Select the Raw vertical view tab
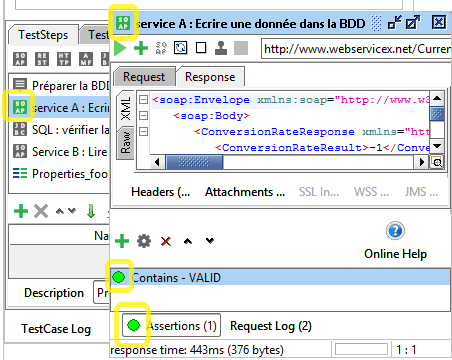 click(125, 143)
